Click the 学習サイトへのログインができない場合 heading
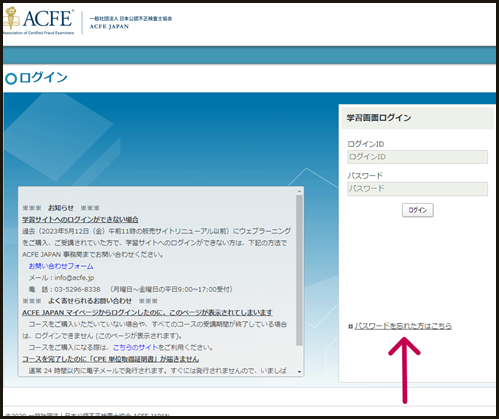This screenshot has height=419, width=499. 80,220
